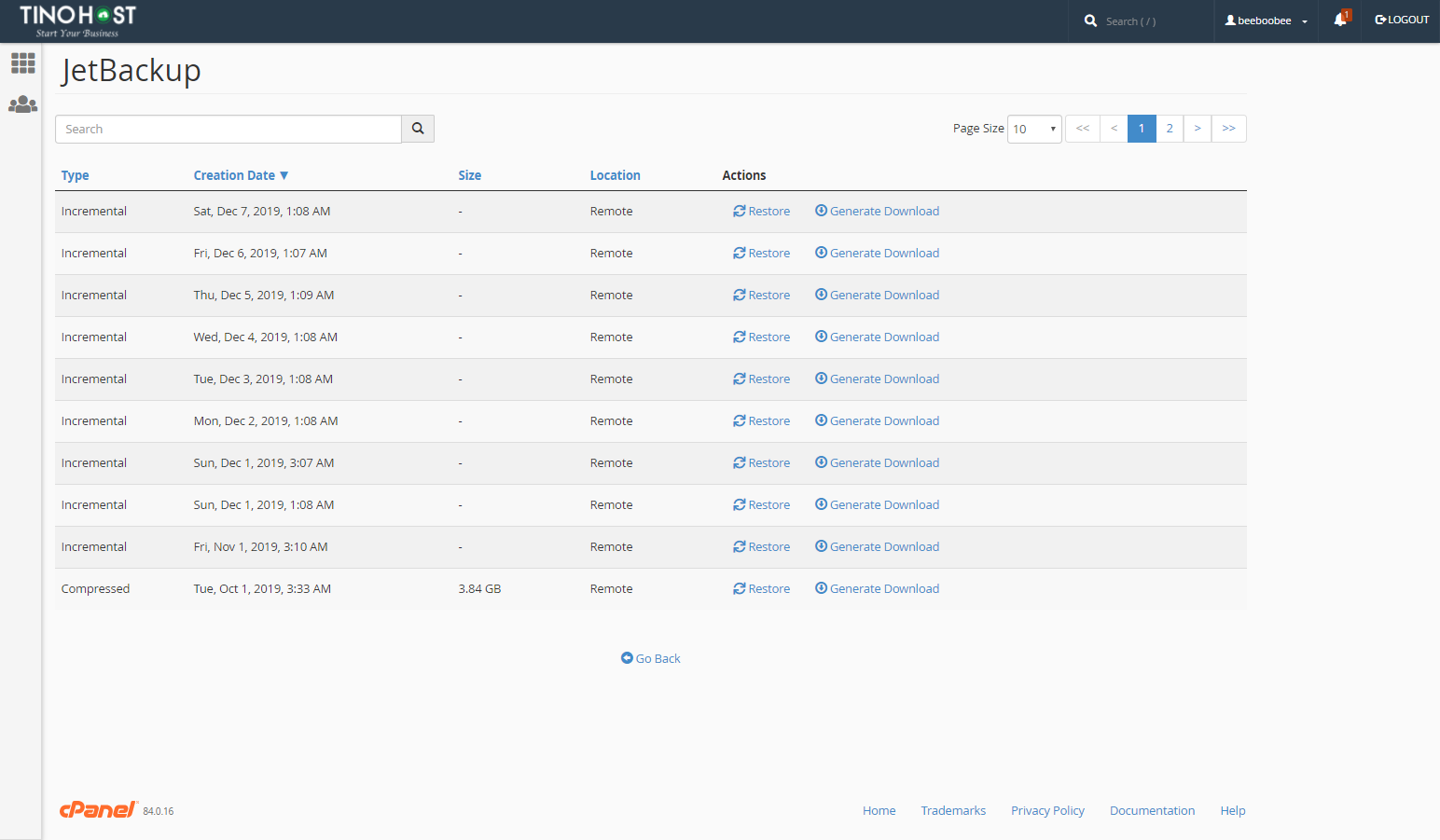Image resolution: width=1440 pixels, height=840 pixels.
Task: Restore the Tue, Dec 3, 2019 backup
Action: pyautogui.click(x=761, y=379)
